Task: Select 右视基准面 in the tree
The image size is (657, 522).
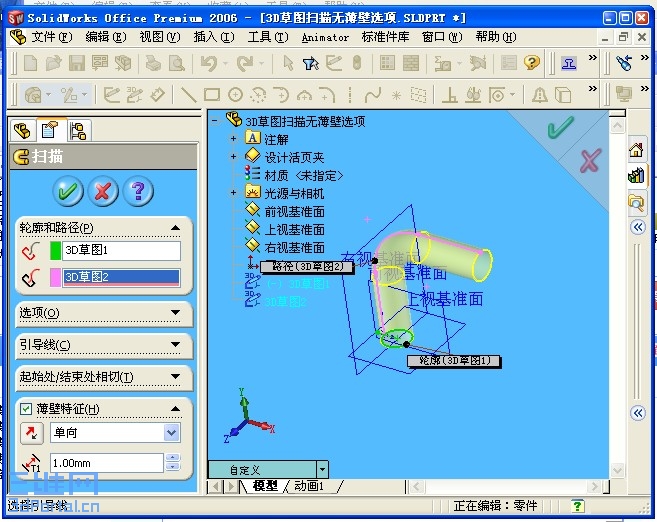Action: coord(294,248)
